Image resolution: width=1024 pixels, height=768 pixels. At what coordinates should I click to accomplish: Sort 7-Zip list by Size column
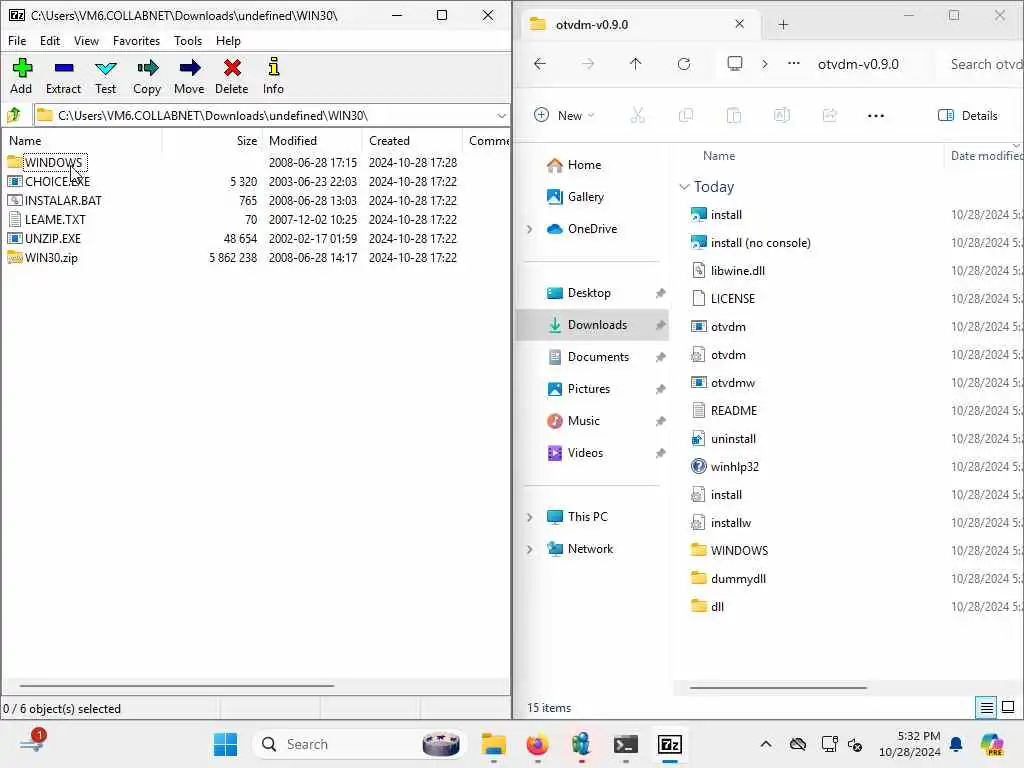coord(246,140)
